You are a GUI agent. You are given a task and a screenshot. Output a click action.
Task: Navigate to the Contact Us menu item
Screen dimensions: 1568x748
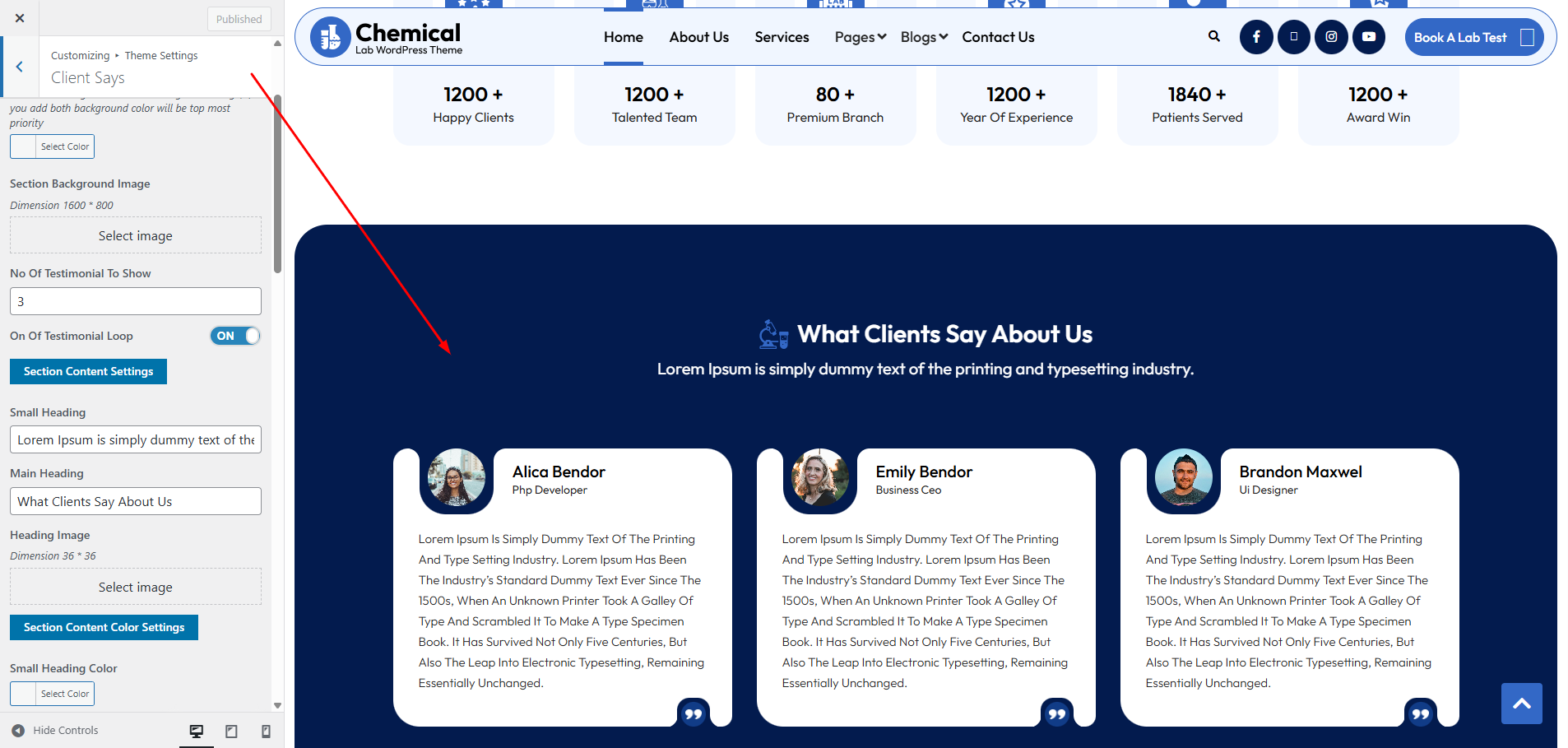(x=997, y=37)
